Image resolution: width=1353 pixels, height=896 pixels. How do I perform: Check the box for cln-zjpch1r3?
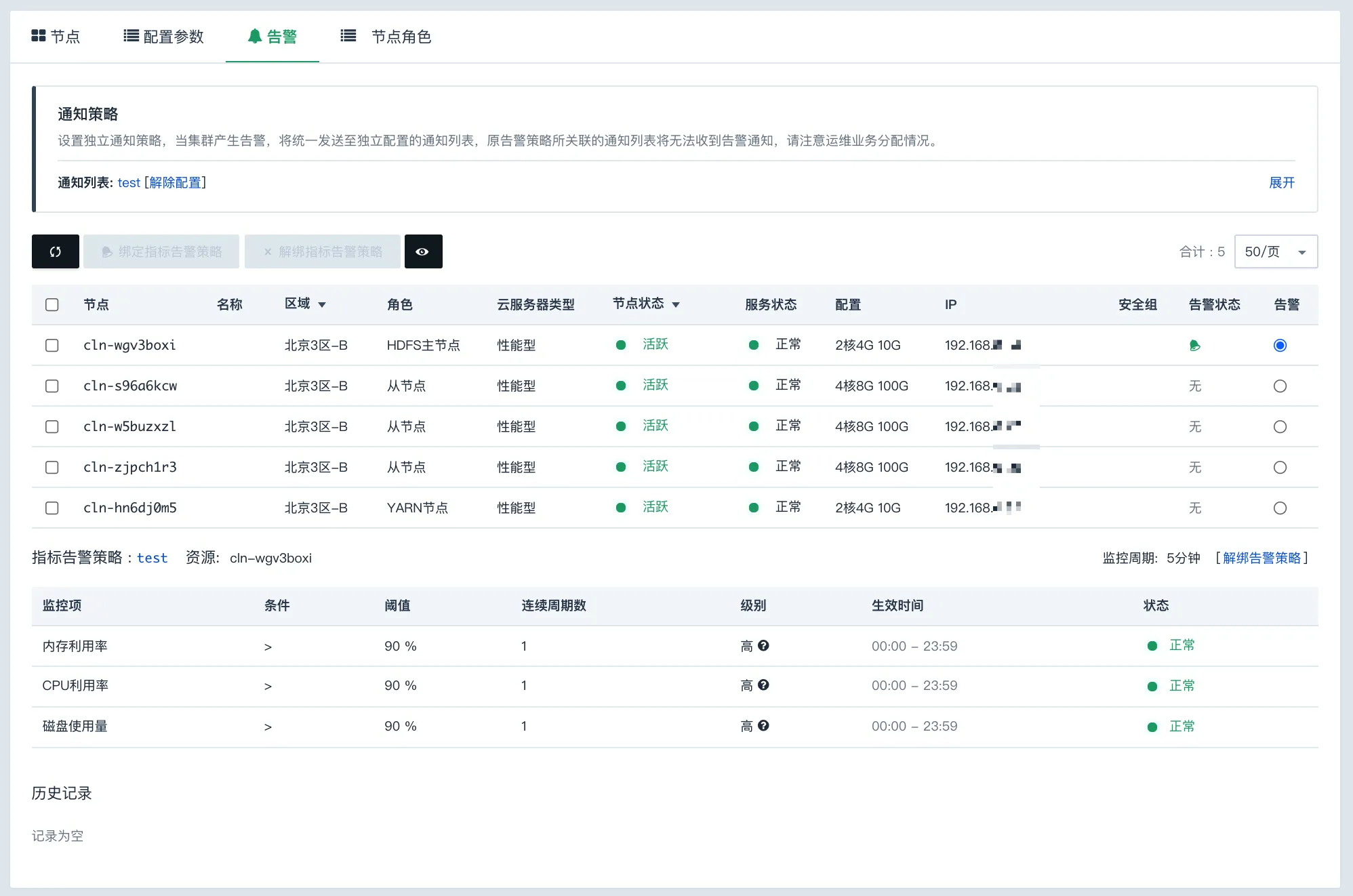coord(52,467)
